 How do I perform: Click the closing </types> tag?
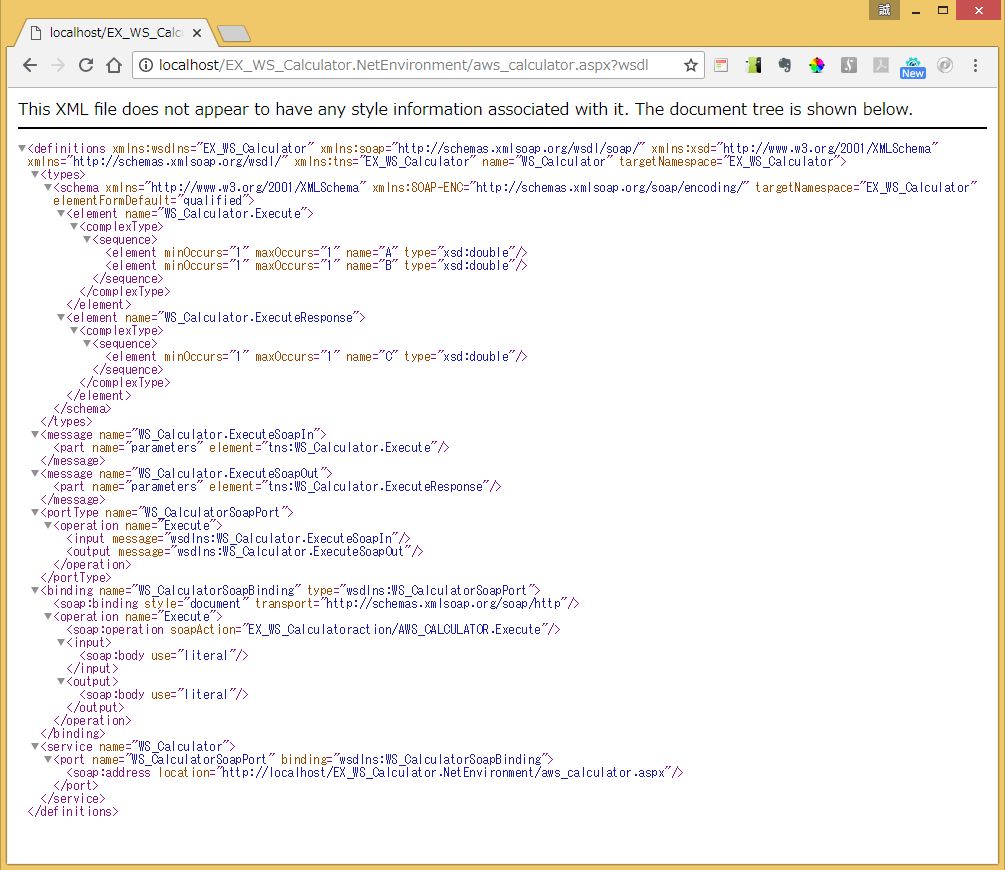[66, 421]
